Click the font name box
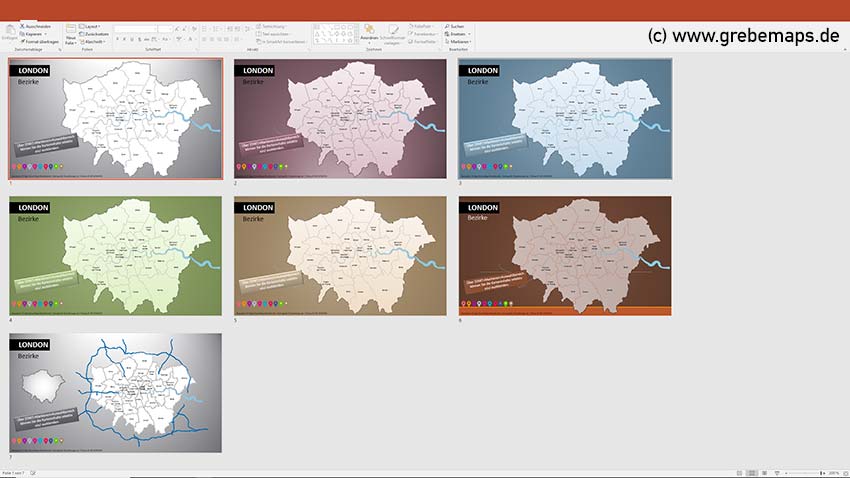This screenshot has width=850, height=478. point(135,29)
